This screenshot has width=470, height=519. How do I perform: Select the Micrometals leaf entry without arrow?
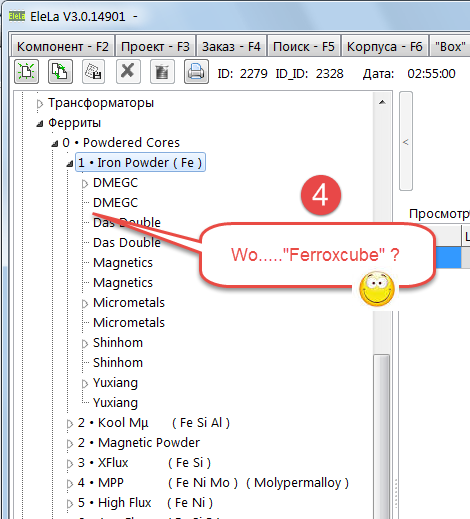(129, 323)
